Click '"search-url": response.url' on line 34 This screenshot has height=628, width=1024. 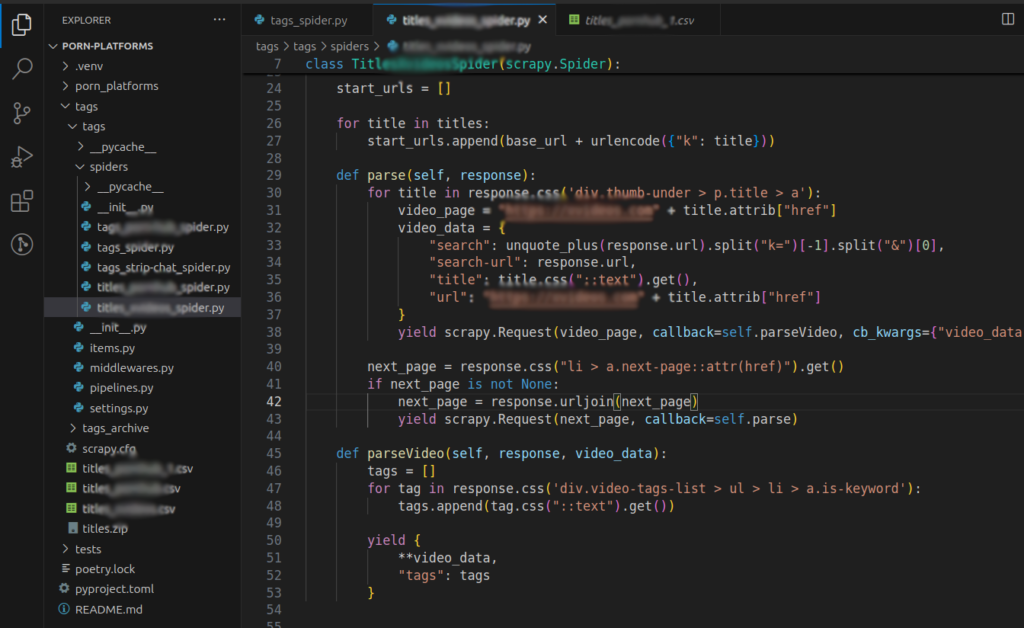(532, 262)
